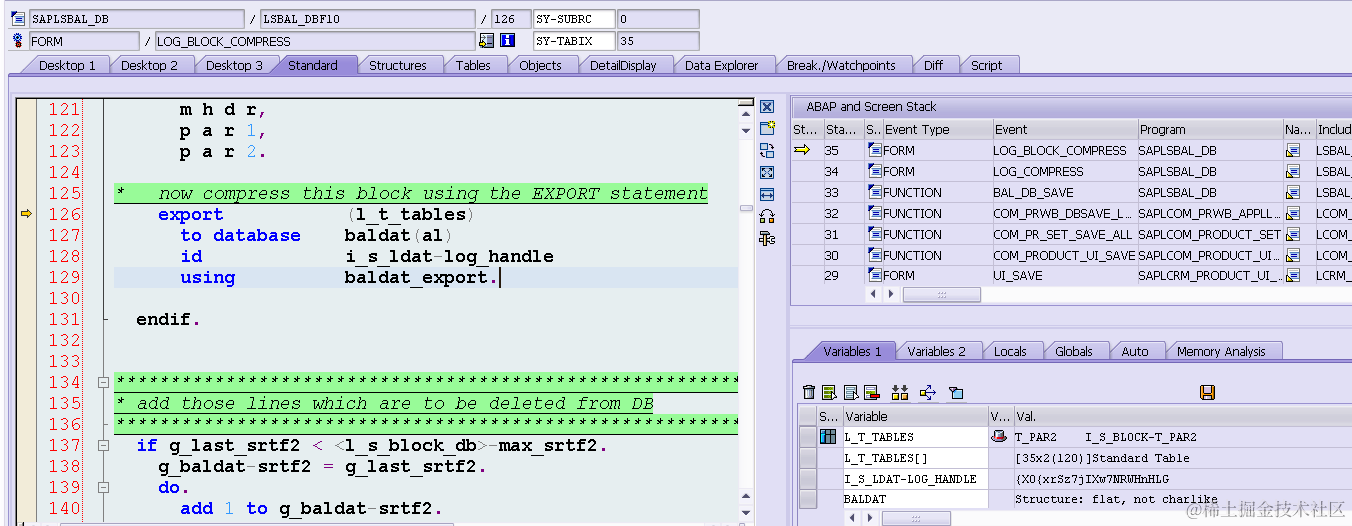Select the row selector for BALDAT
The image size is (1352, 526).
(807, 499)
